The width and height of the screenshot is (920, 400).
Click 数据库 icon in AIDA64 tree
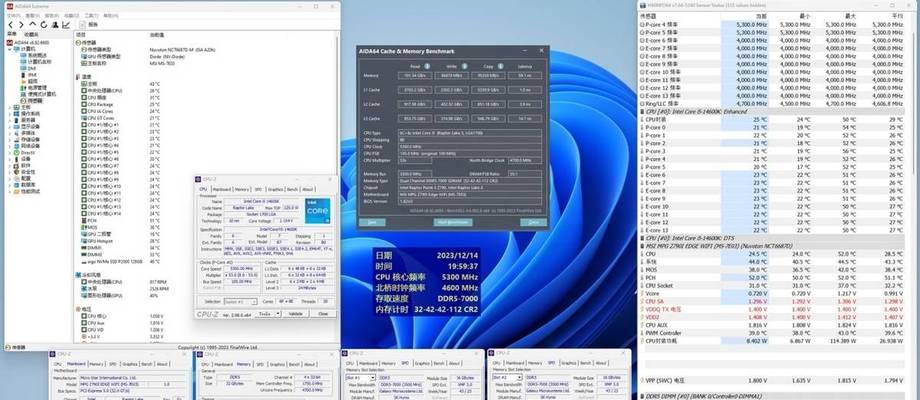[x=16, y=185]
